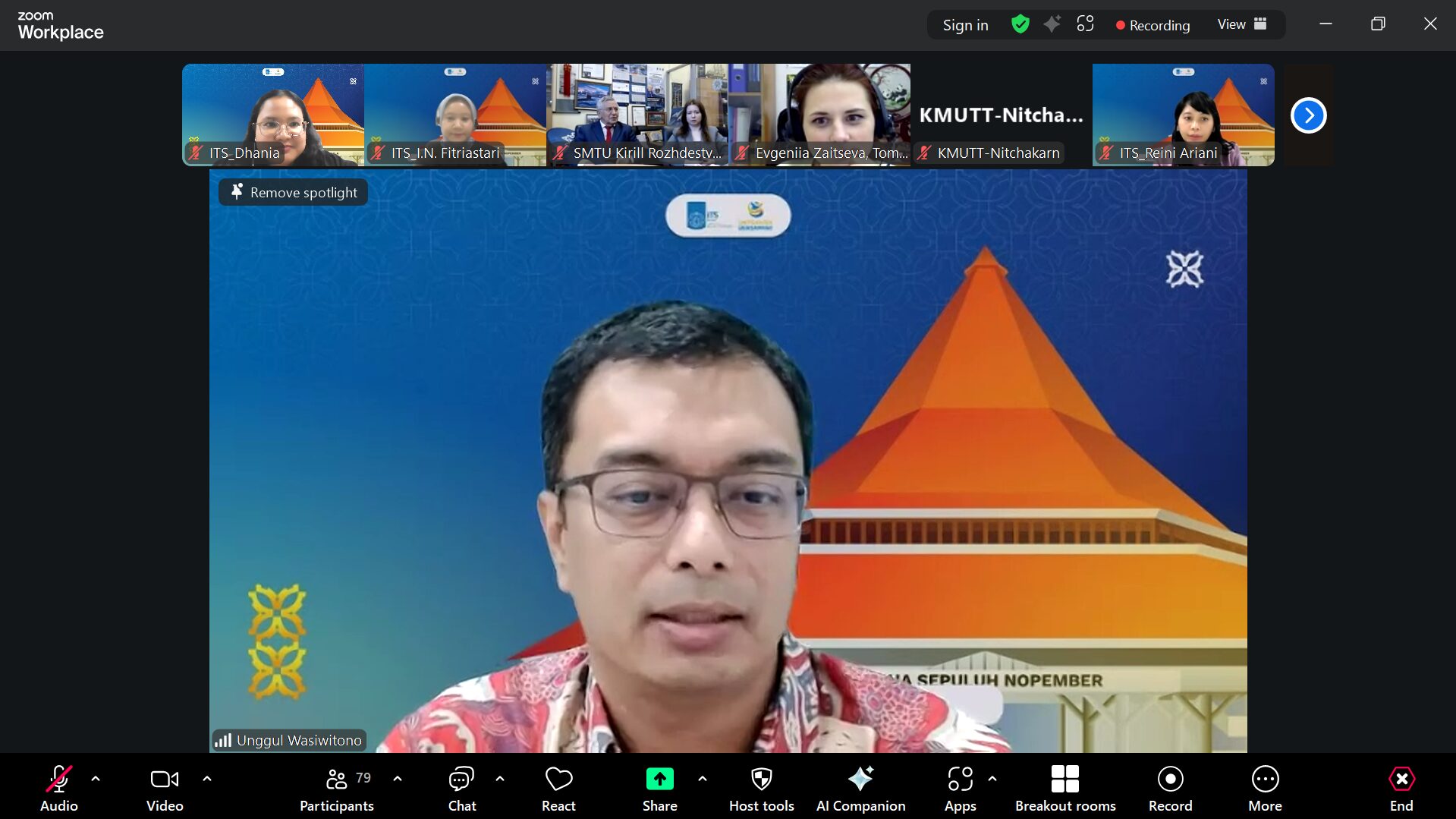Open the View layout menu
The image size is (1456, 819).
pos(1241,25)
